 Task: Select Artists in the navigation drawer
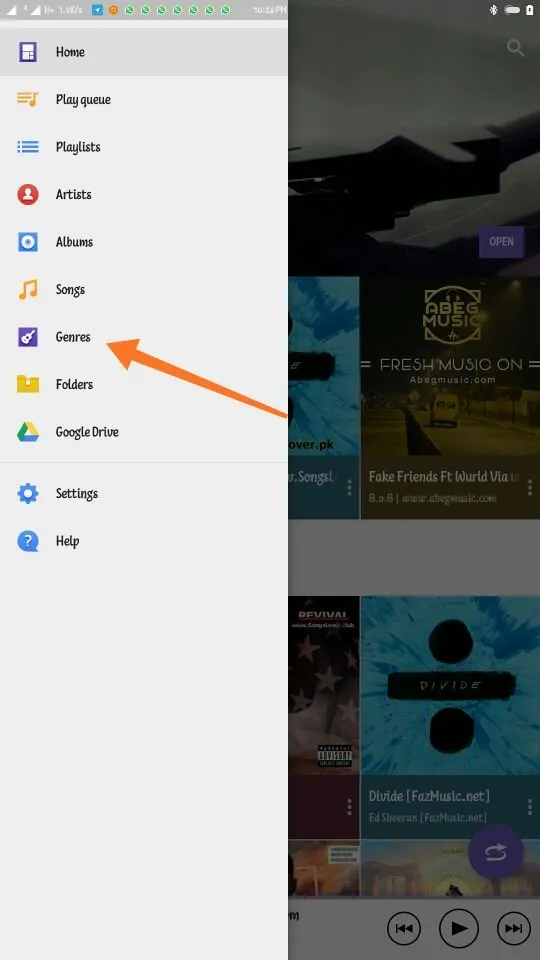(x=144, y=194)
